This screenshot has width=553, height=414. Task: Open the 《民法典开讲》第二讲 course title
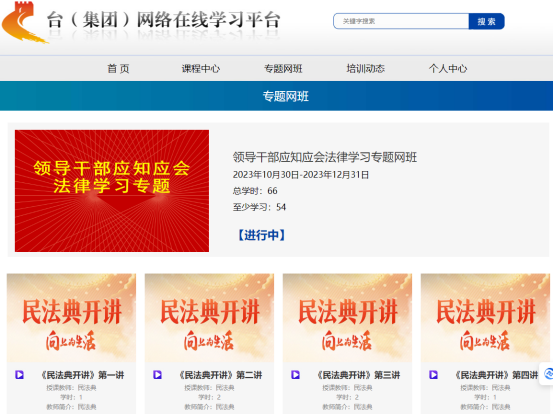[221, 375]
